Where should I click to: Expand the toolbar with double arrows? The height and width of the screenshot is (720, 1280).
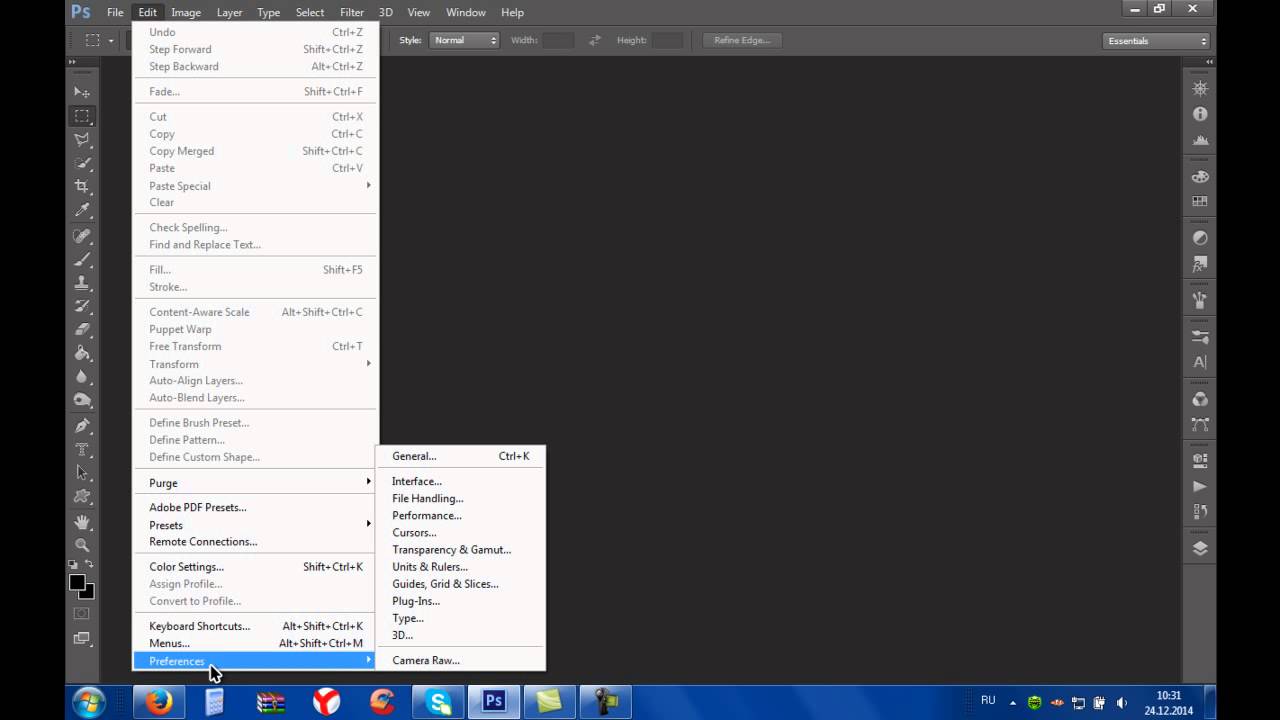[x=72, y=62]
